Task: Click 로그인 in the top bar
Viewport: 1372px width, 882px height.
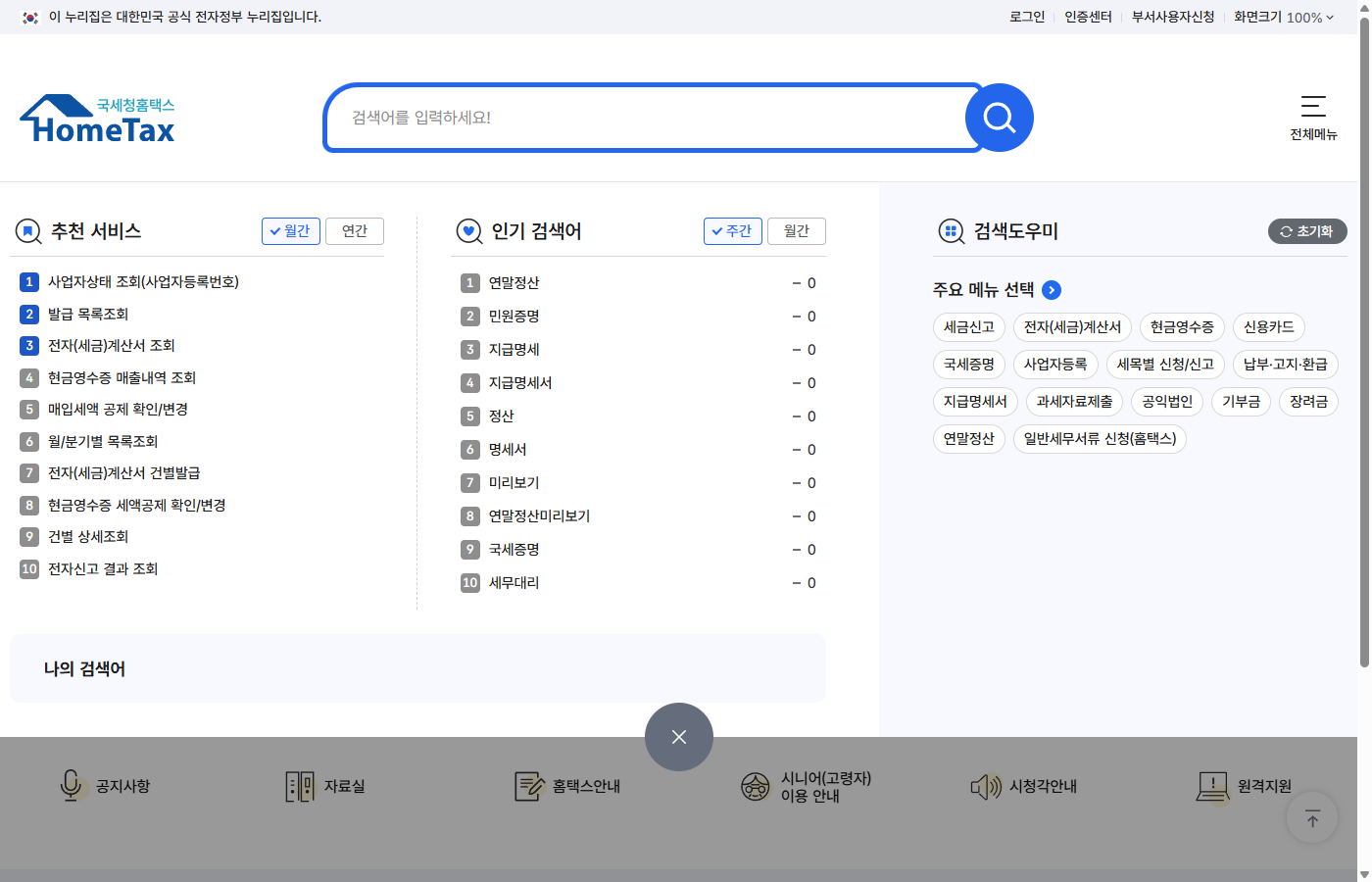Action: click(x=1026, y=17)
